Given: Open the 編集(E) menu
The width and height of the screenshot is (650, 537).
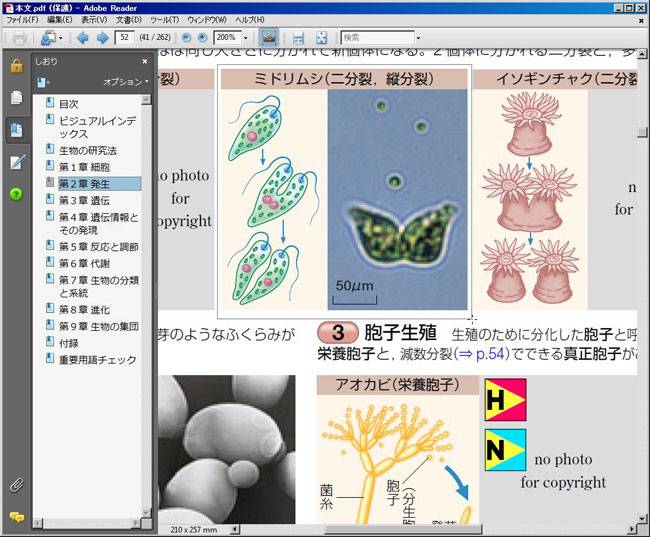Looking at the screenshot, I should click(60, 19).
